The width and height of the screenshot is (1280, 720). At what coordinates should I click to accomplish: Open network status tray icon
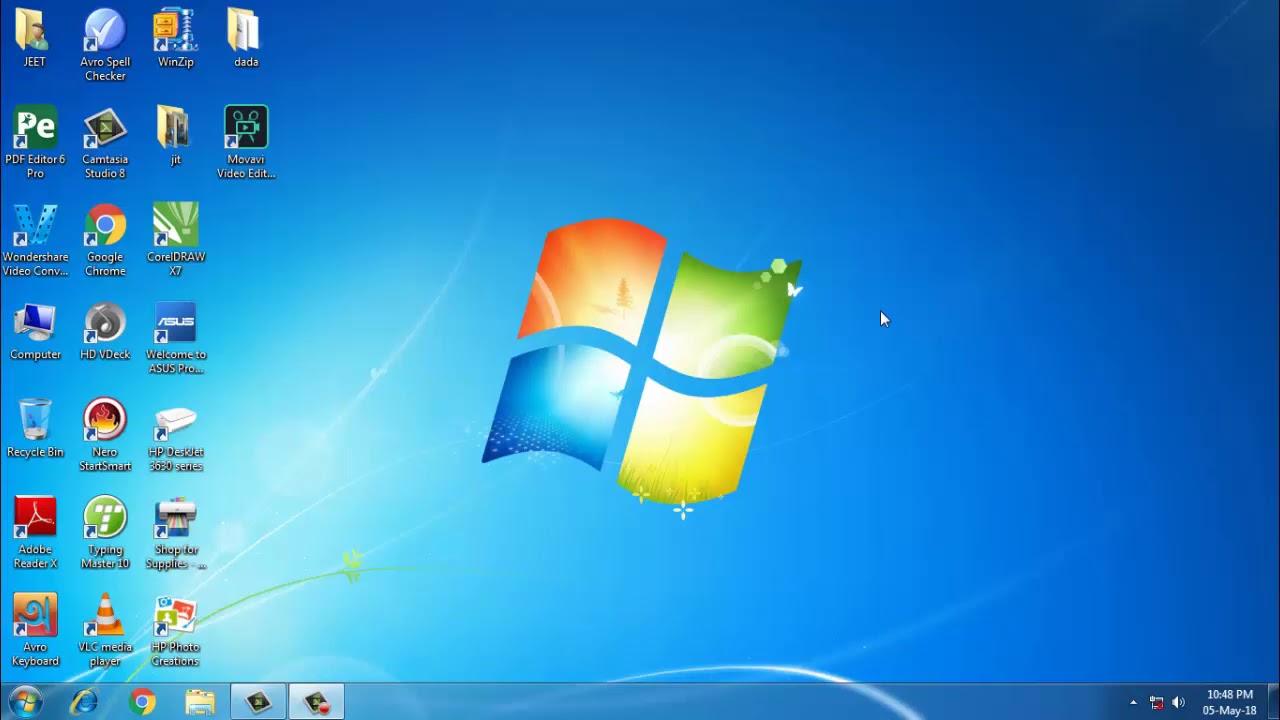[1157, 702]
